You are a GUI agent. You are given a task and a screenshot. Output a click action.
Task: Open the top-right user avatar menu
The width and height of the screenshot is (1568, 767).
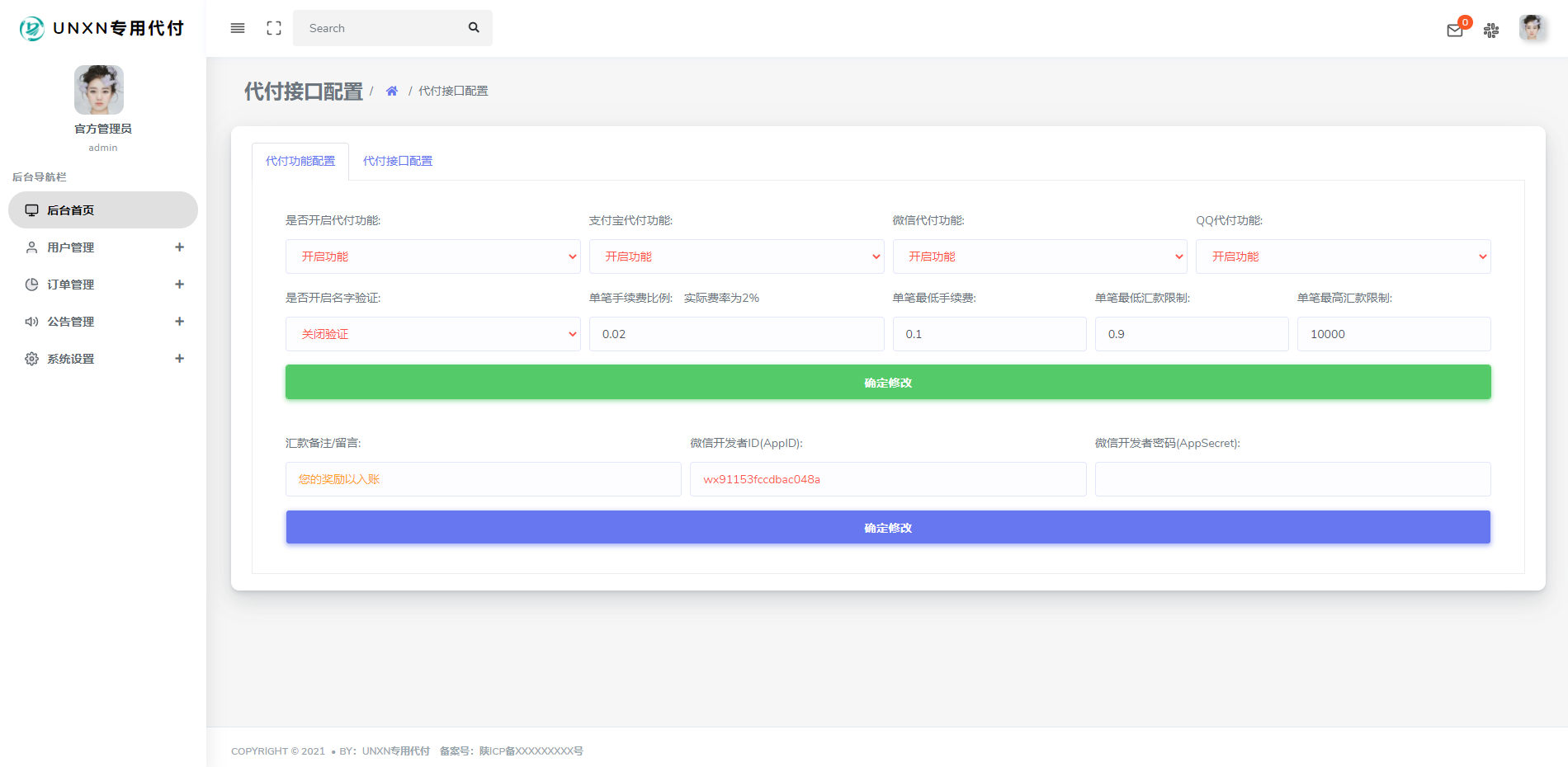(1532, 28)
